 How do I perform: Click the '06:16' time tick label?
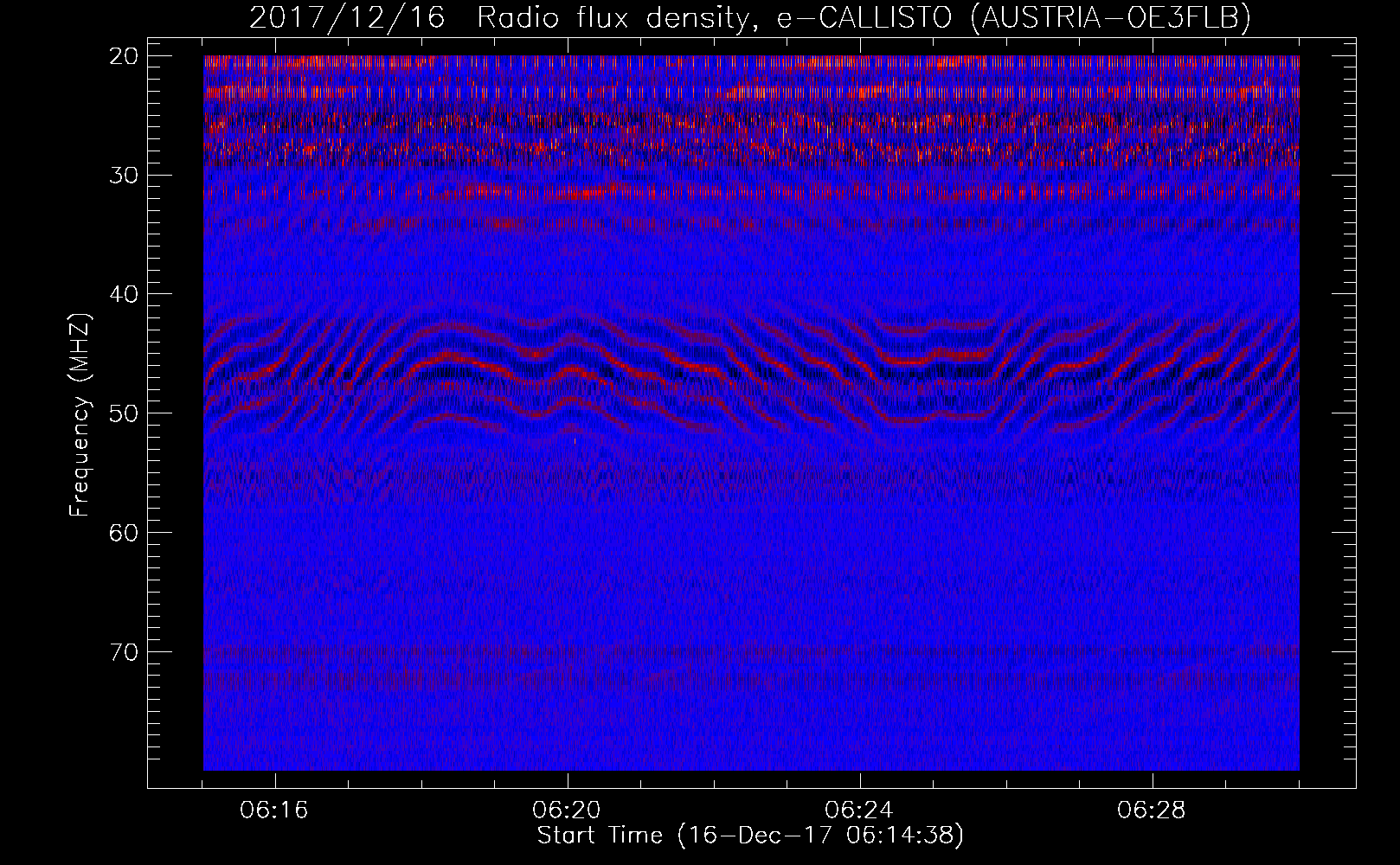tap(275, 811)
